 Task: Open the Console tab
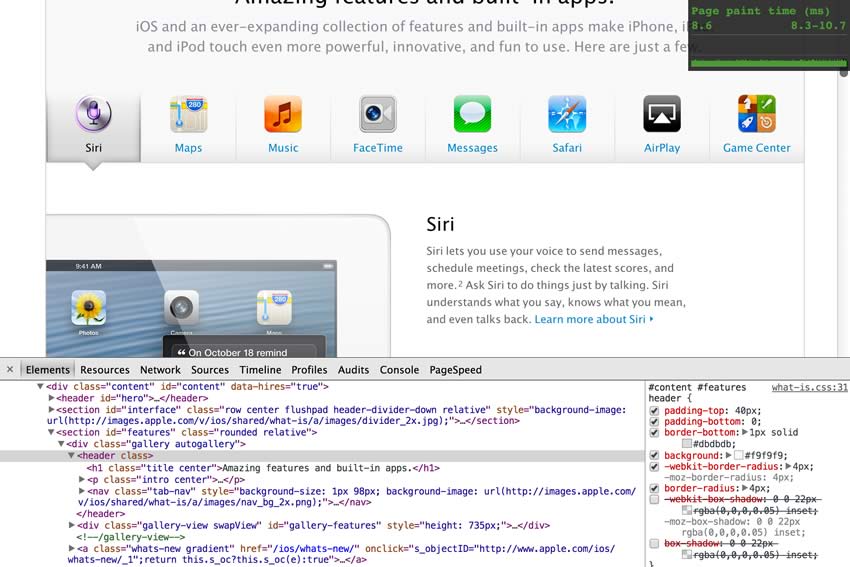399,370
